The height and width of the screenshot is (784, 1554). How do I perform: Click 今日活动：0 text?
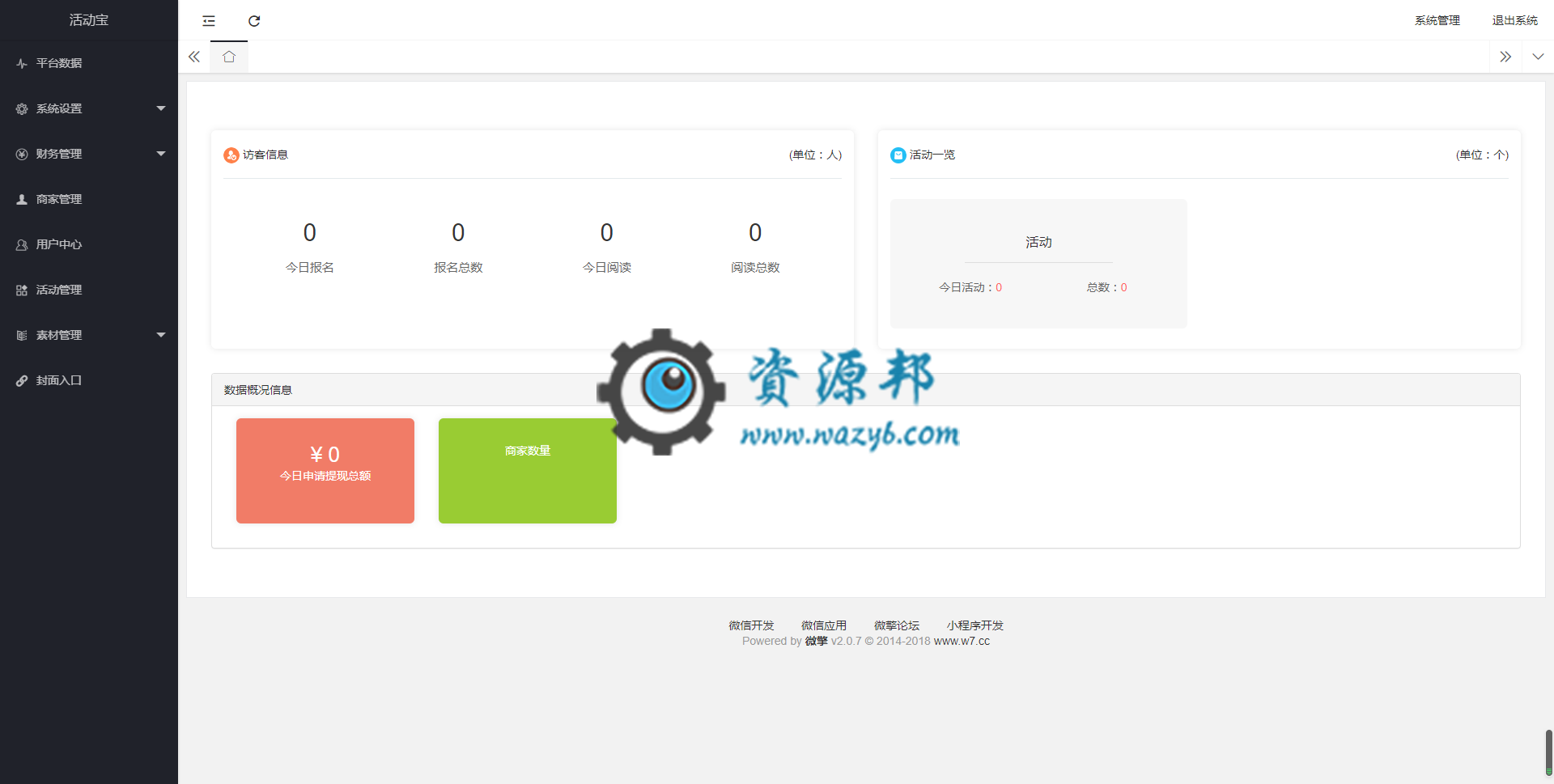[970, 287]
